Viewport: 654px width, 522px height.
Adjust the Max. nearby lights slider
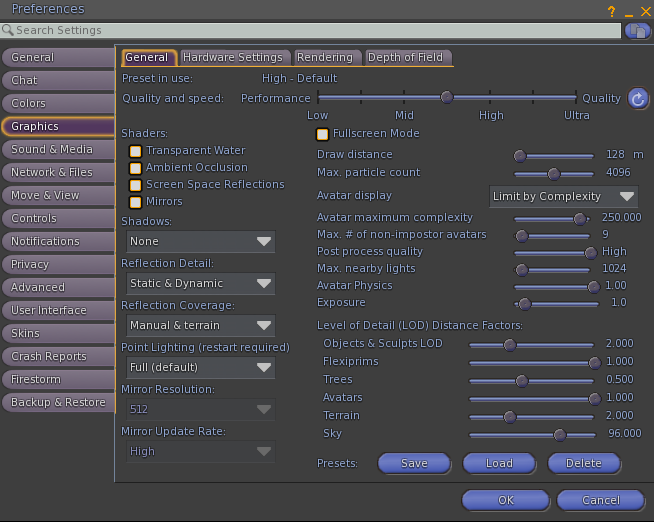click(552, 270)
